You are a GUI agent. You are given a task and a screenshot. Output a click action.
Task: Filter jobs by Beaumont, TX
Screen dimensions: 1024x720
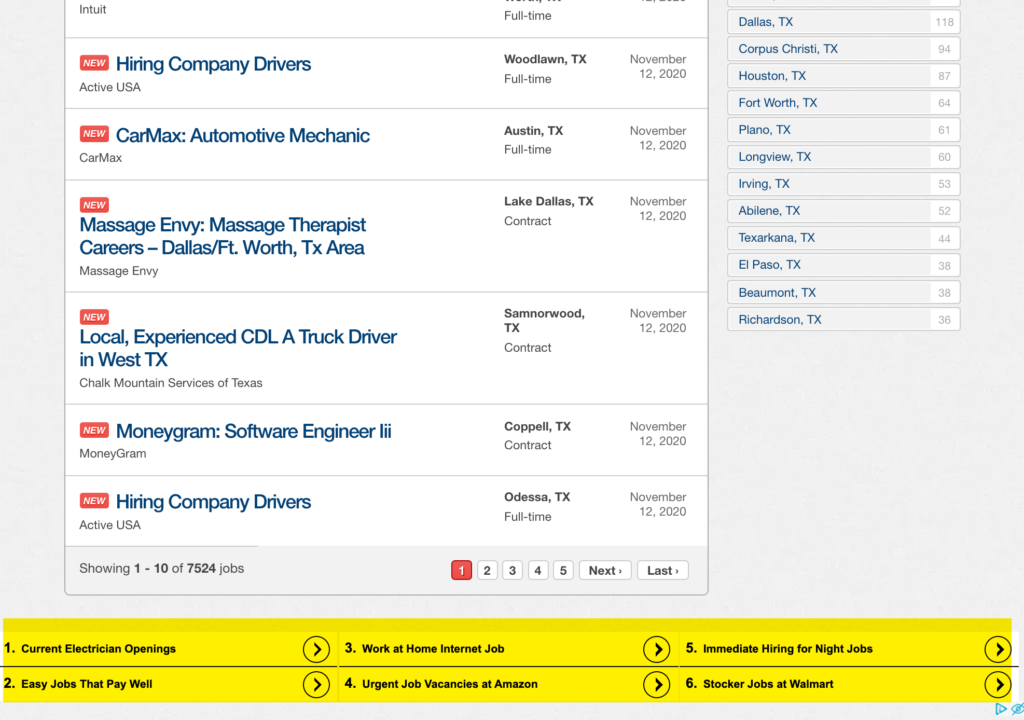click(843, 293)
